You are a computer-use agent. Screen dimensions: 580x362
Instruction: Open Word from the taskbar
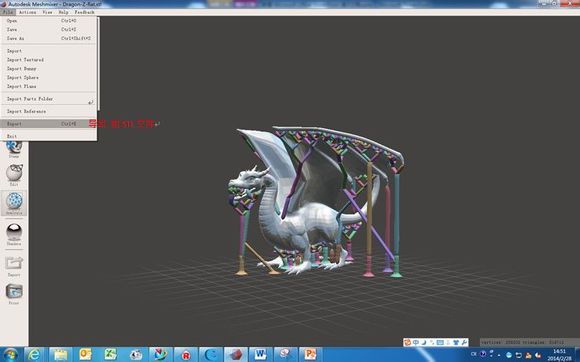(x=260, y=355)
